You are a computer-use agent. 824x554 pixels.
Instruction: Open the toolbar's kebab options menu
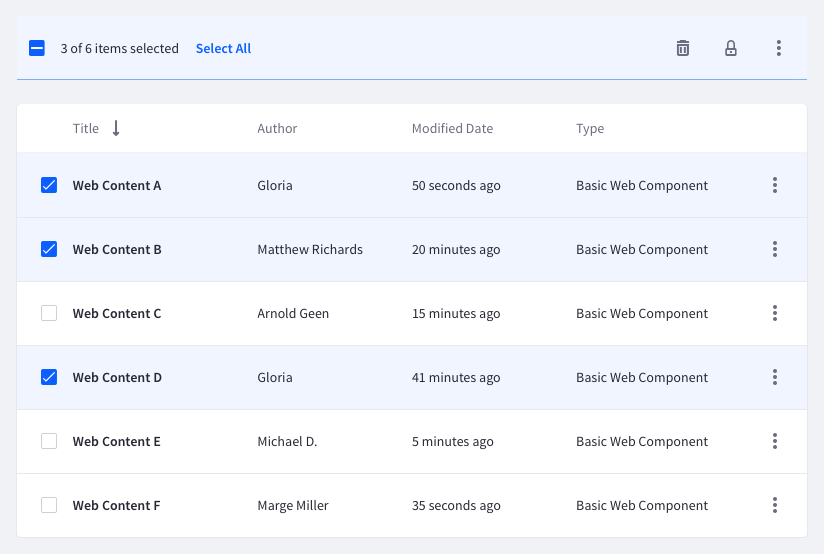(779, 48)
